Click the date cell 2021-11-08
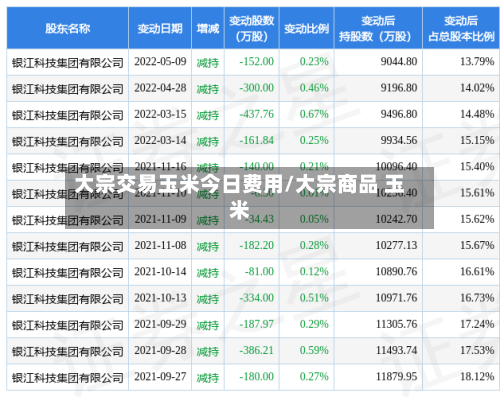 (160, 245)
